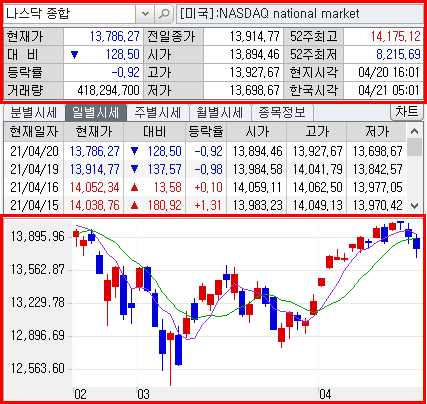Image resolution: width=427 pixels, height=404 pixels.
Task: Click the 대비 column header
Action: (x=155, y=132)
